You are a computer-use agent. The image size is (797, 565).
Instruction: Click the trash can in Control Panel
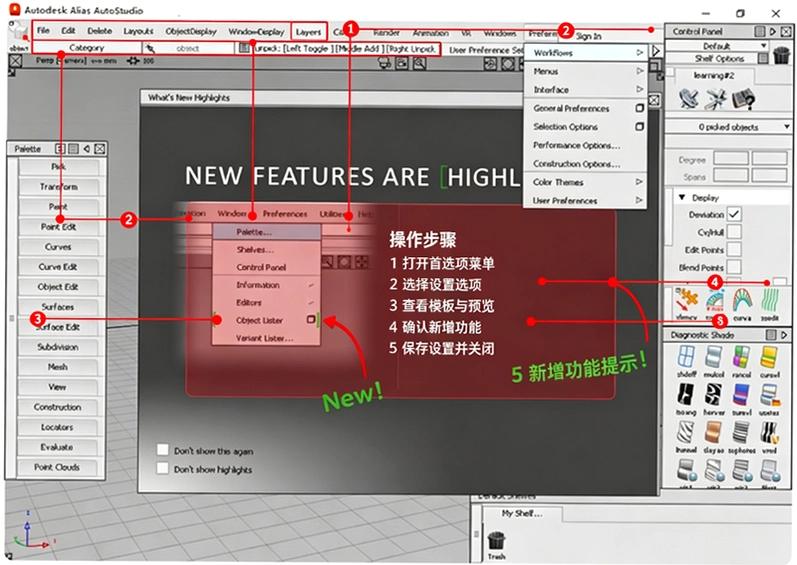(x=782, y=53)
